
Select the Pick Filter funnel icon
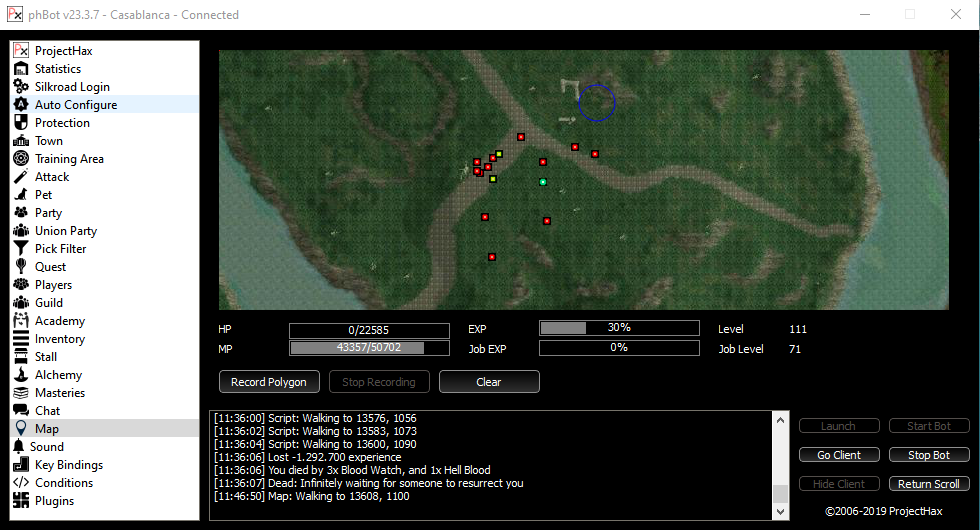tap(21, 249)
